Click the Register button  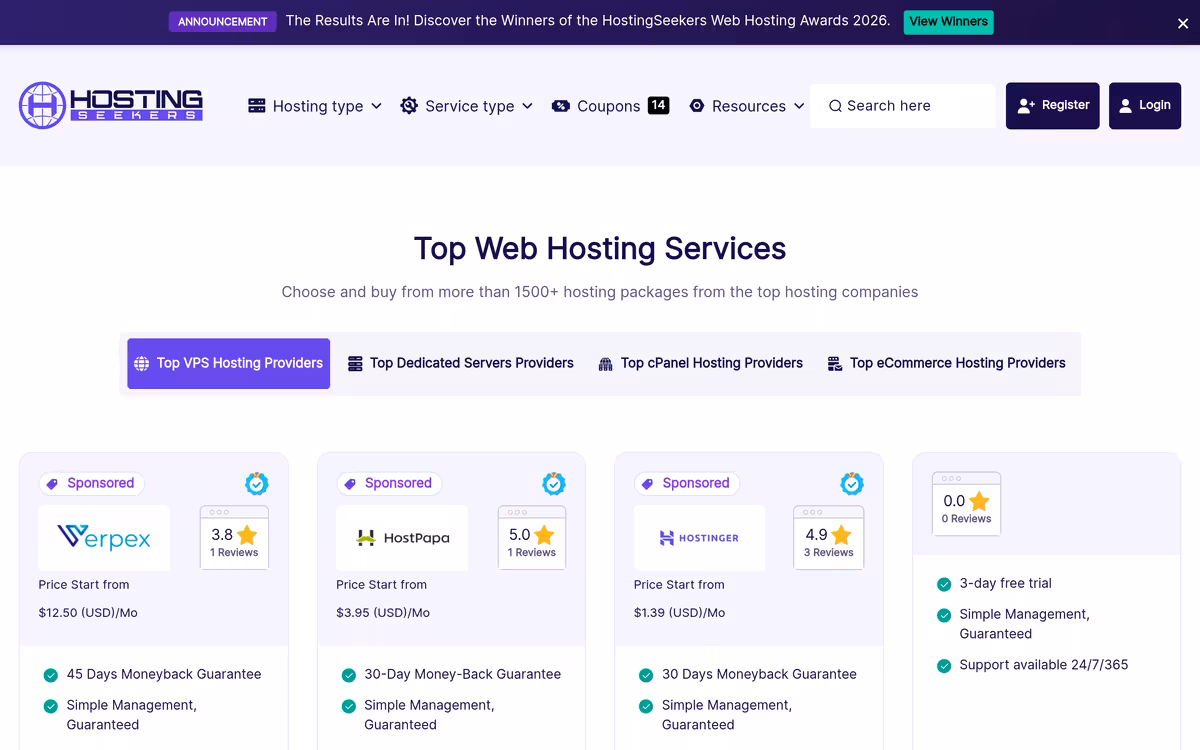click(1053, 105)
